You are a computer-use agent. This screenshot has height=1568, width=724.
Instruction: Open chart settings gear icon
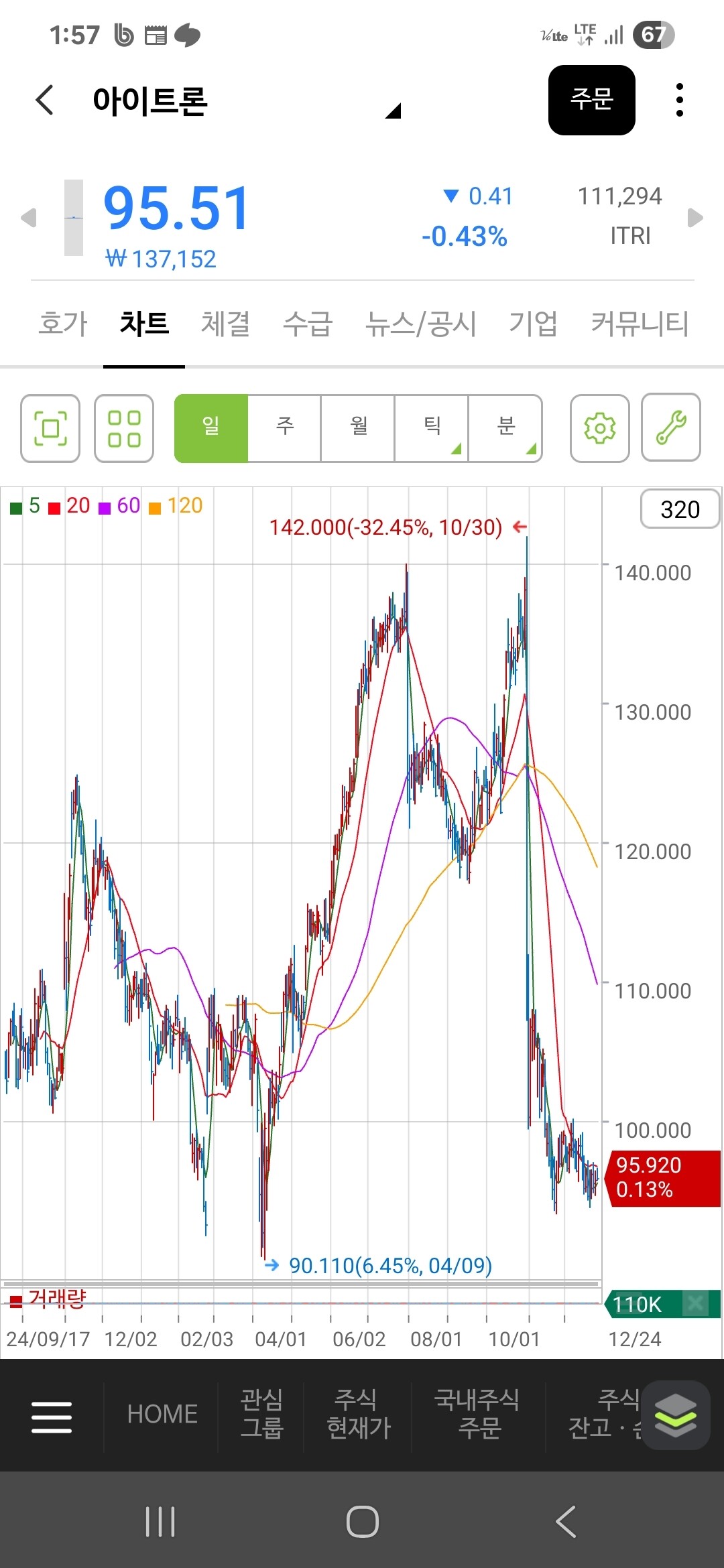point(600,428)
